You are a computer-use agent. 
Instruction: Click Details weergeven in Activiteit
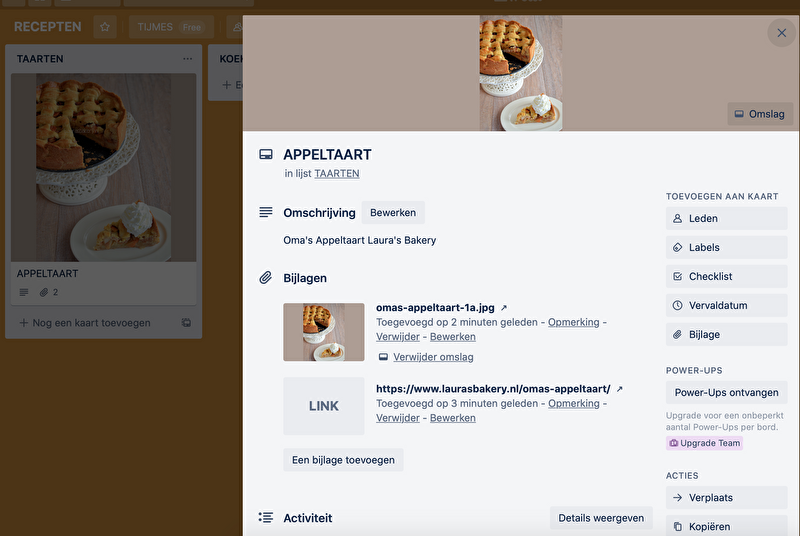coord(601,518)
